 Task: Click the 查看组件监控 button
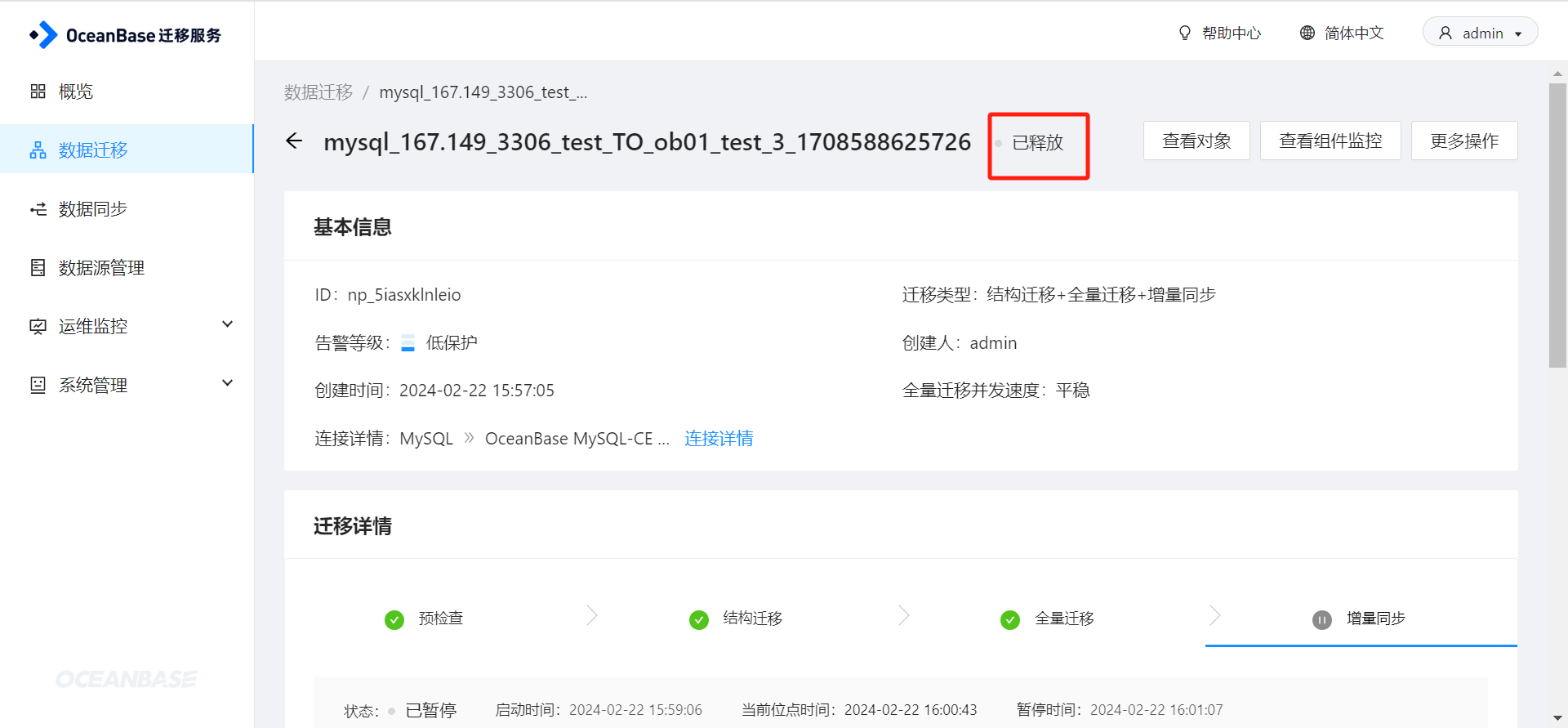(1330, 141)
